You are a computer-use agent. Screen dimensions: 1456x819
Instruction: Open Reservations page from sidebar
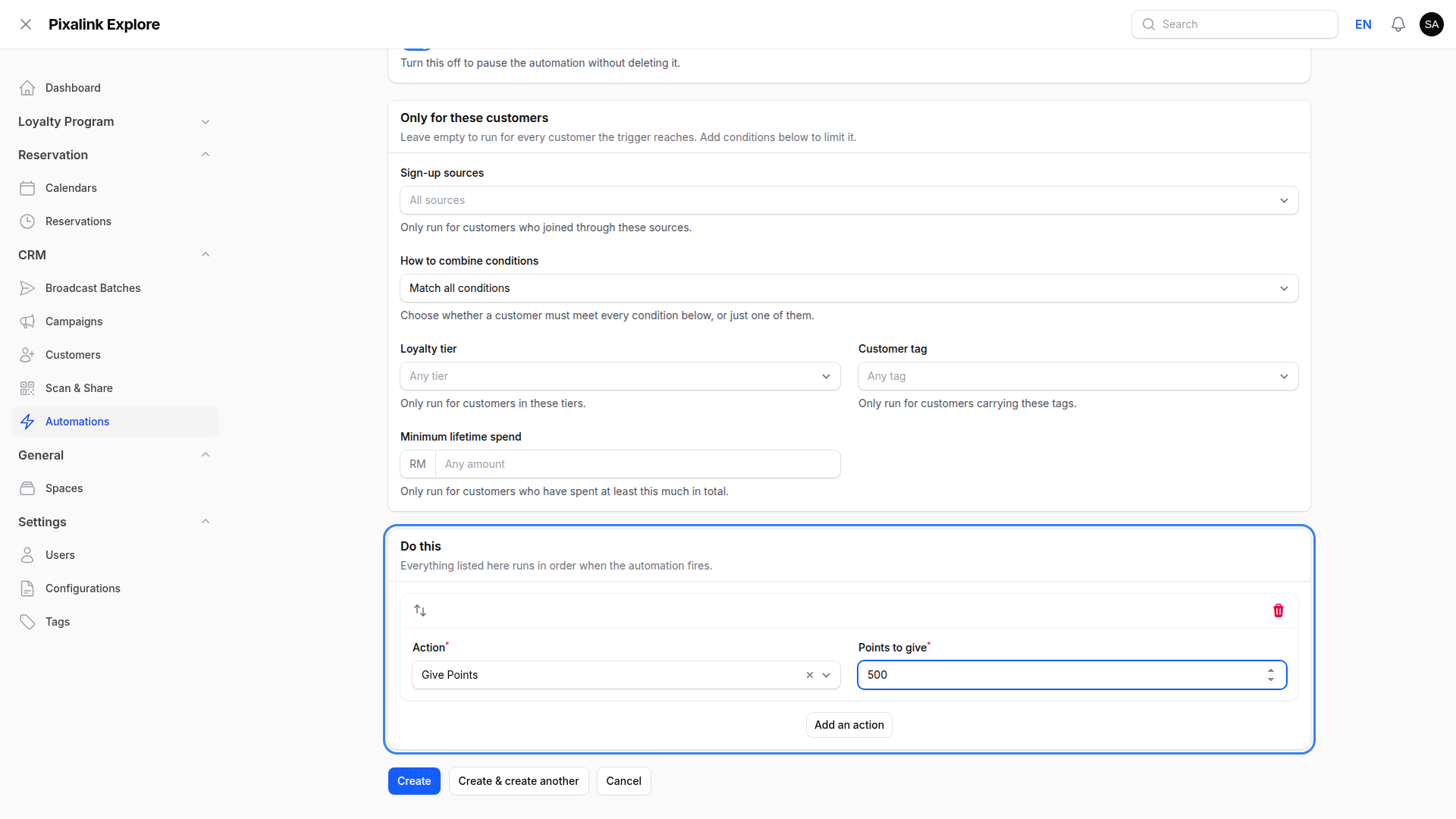pyautogui.click(x=115, y=221)
